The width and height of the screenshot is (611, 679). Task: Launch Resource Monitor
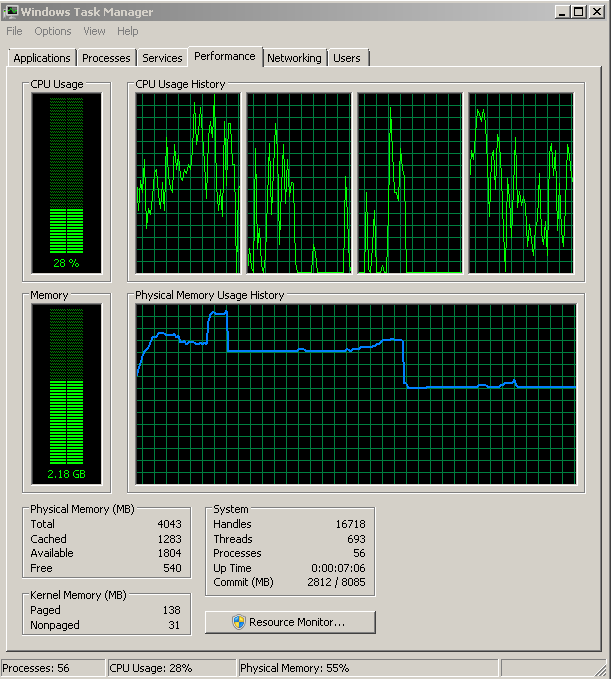click(290, 622)
